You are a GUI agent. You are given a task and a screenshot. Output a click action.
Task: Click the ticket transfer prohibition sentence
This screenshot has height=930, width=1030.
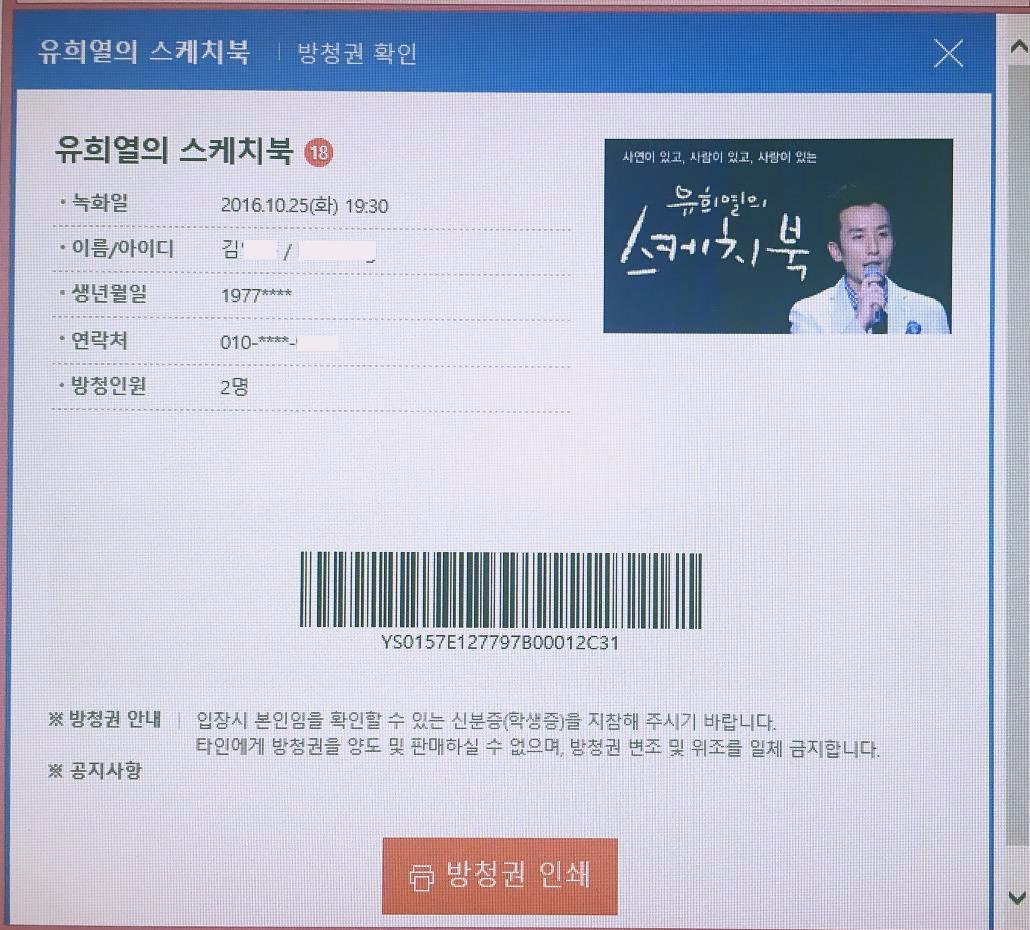[537, 747]
